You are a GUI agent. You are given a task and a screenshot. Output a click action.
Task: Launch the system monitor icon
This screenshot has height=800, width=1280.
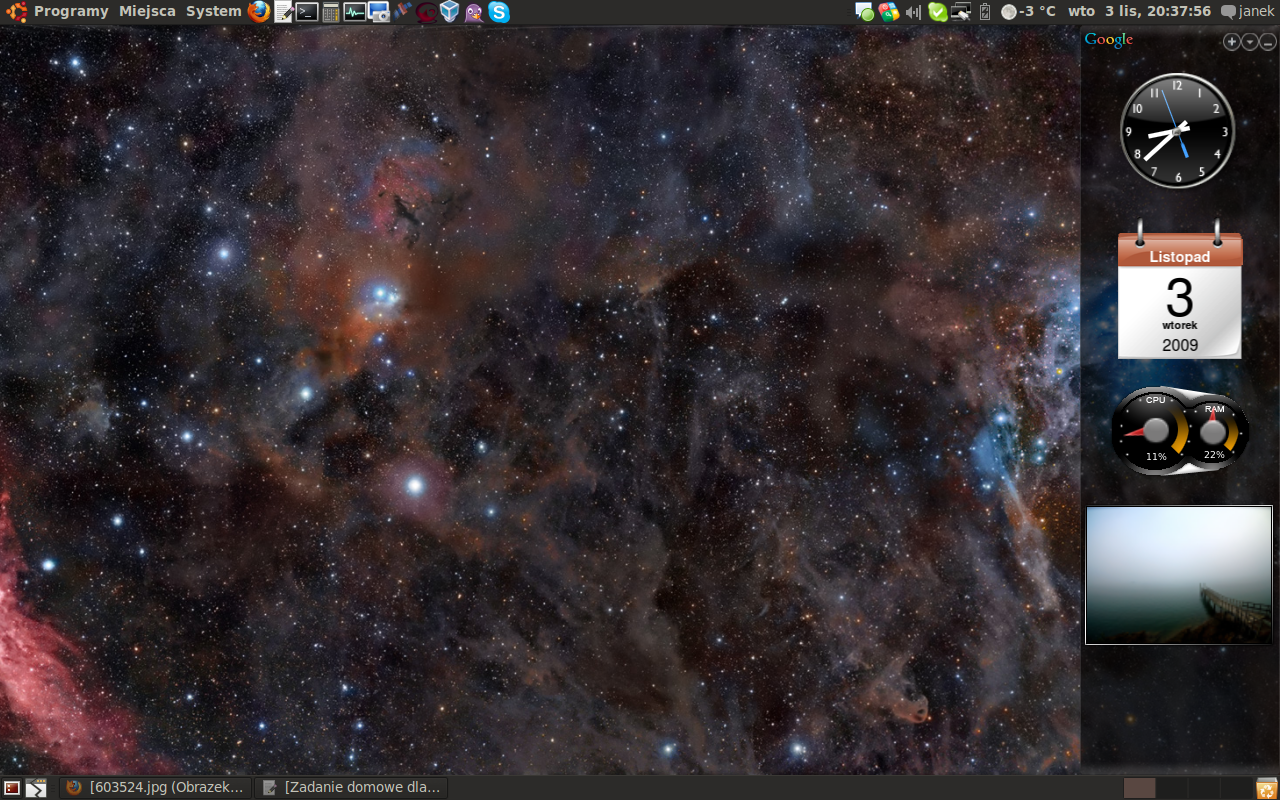(x=354, y=12)
